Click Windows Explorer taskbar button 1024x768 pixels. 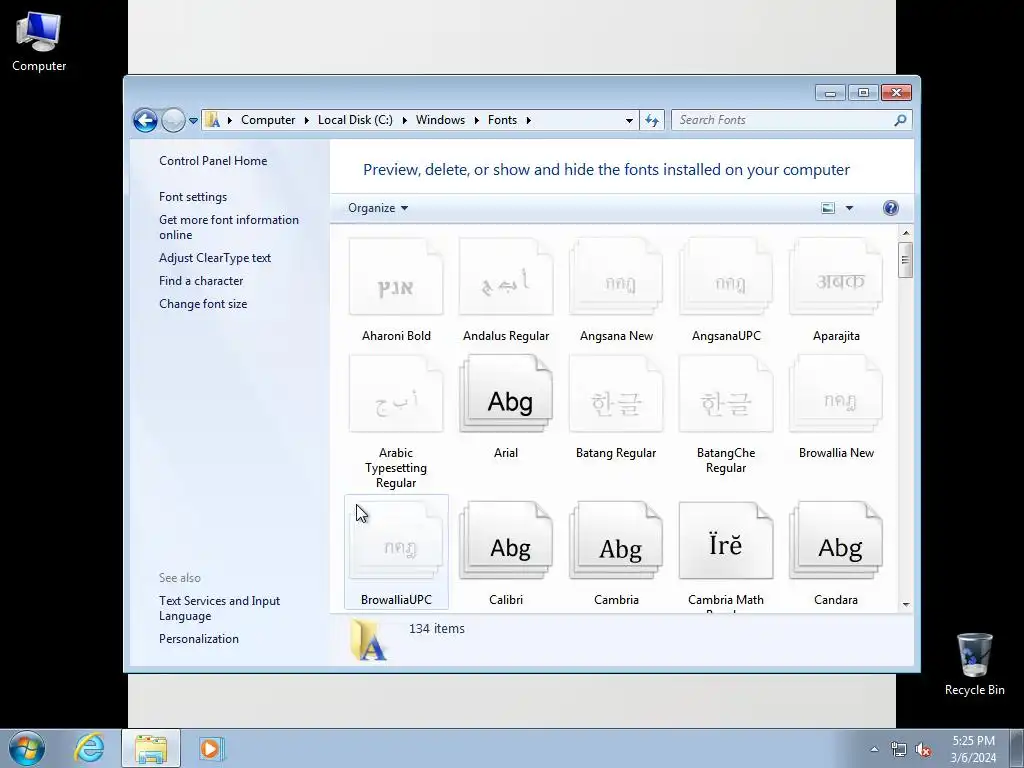[151, 748]
